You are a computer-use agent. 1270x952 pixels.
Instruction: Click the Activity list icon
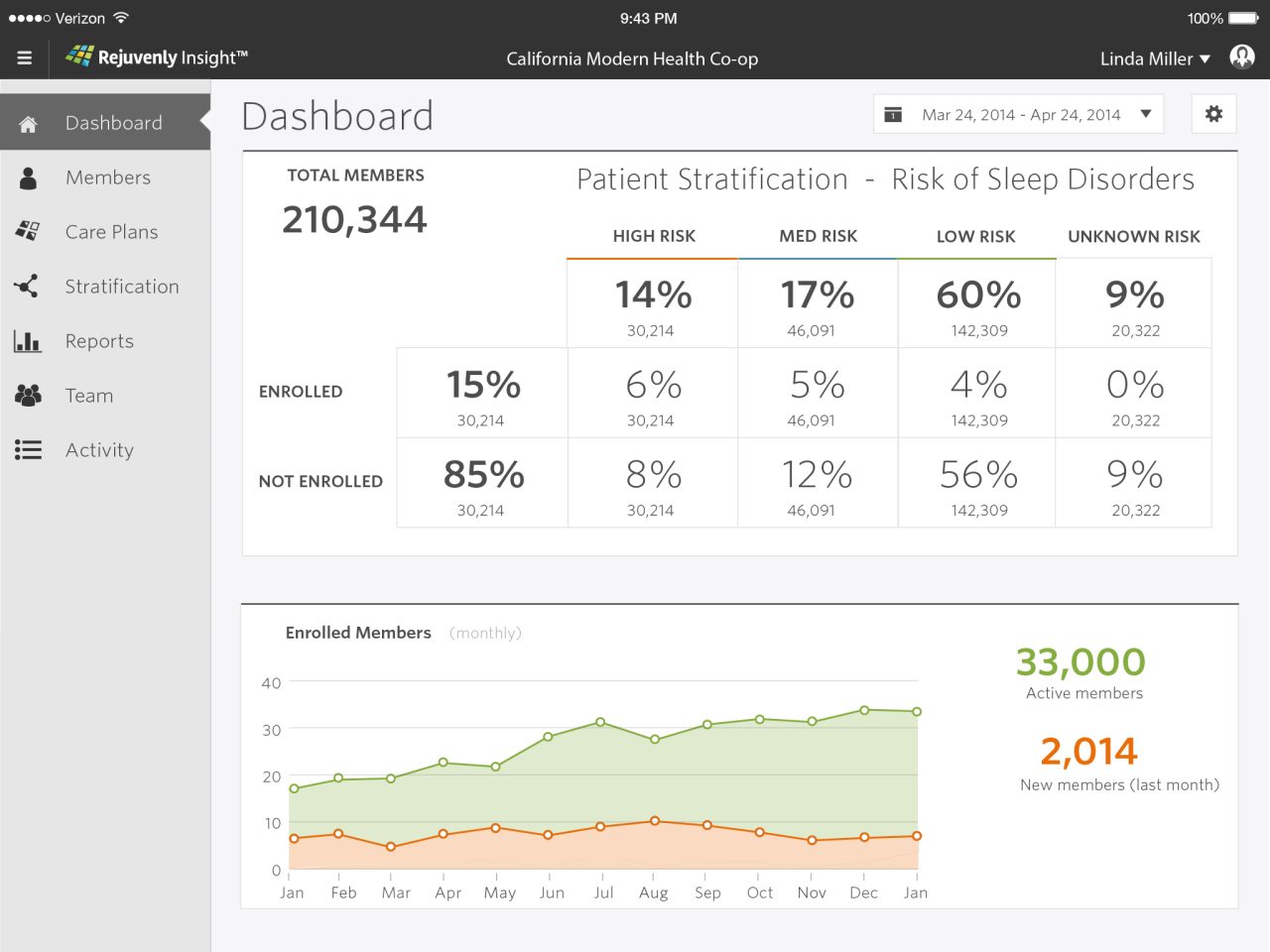tap(28, 450)
